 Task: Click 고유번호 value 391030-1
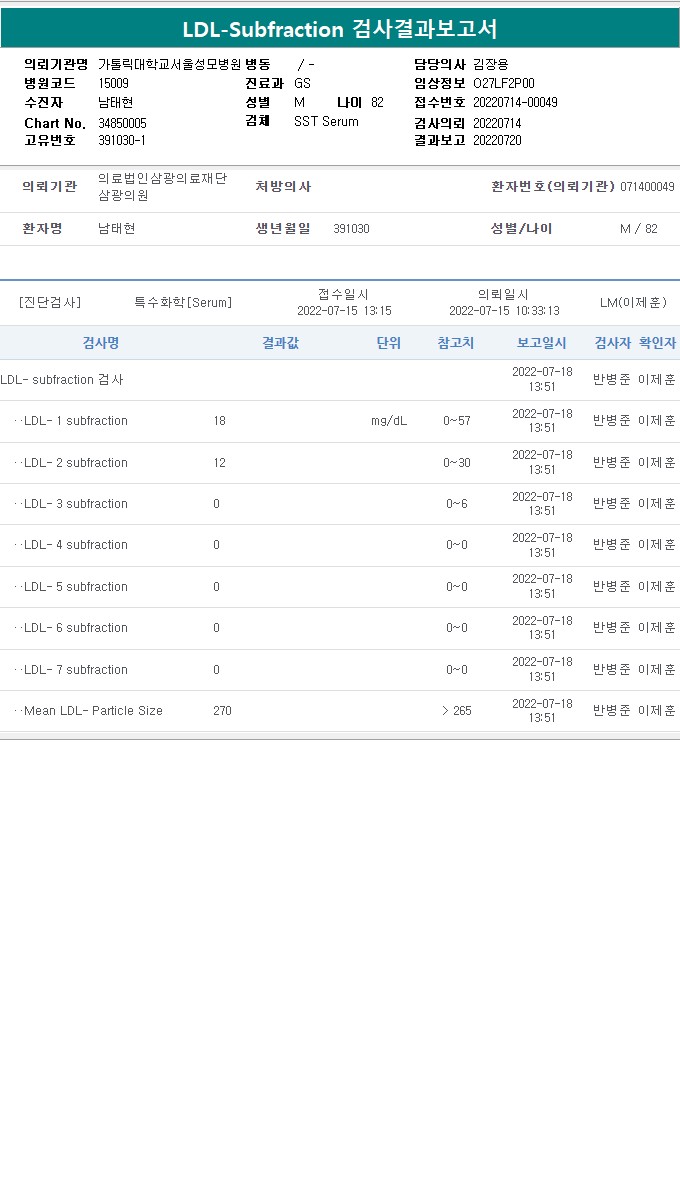tap(122, 140)
